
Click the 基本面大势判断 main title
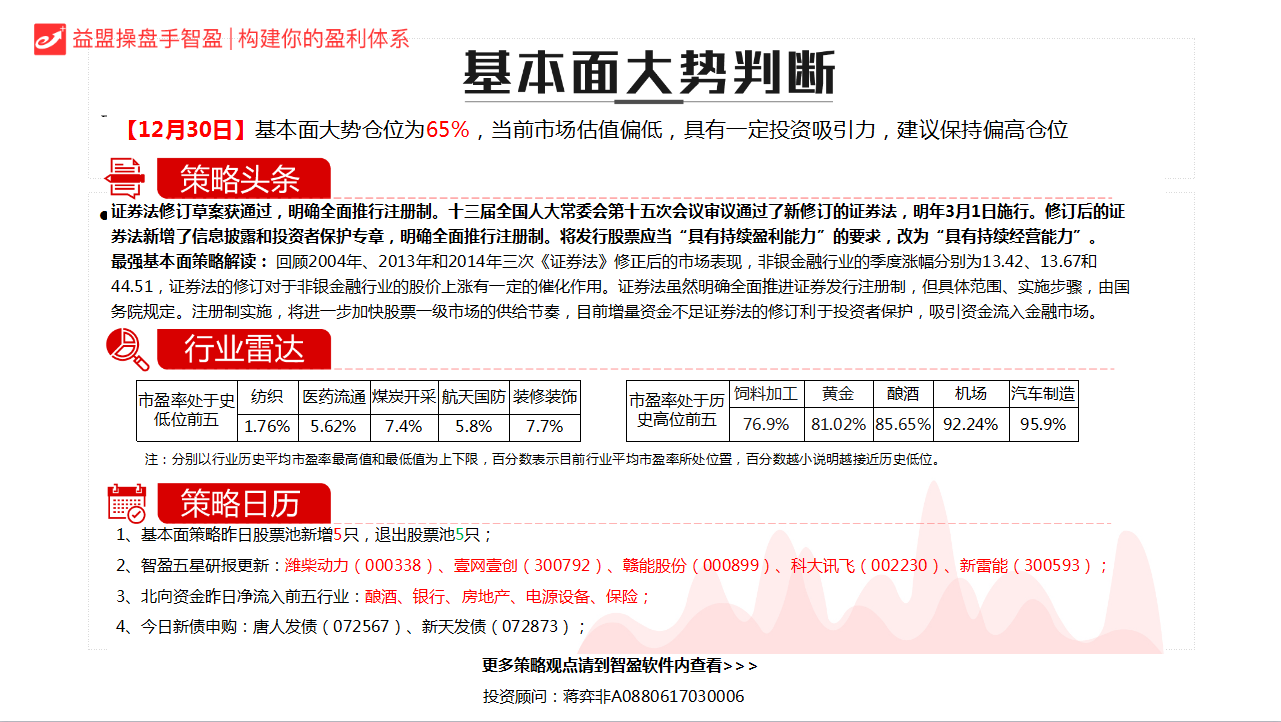648,73
